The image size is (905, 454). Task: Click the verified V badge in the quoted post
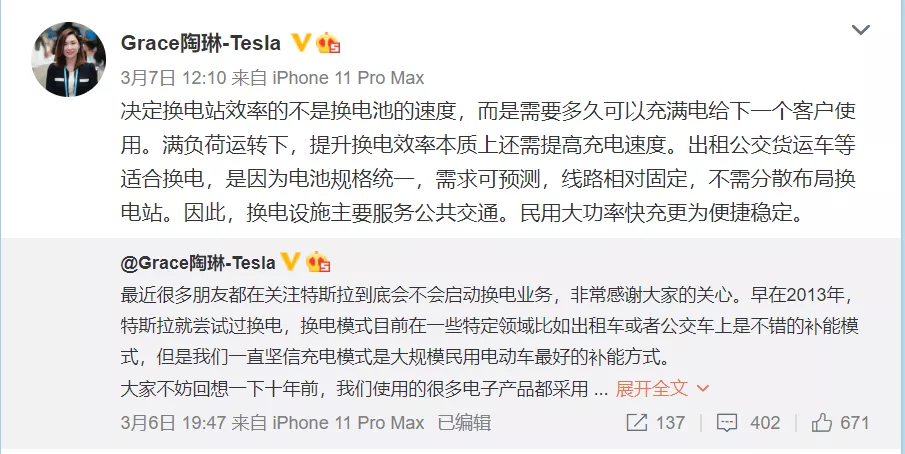(290, 262)
